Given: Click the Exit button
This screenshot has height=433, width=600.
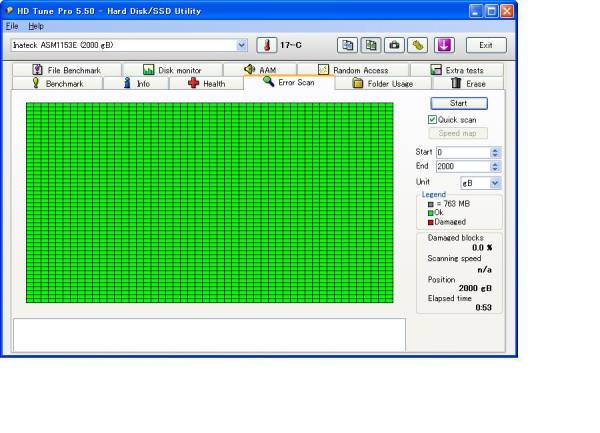Looking at the screenshot, I should (x=486, y=45).
